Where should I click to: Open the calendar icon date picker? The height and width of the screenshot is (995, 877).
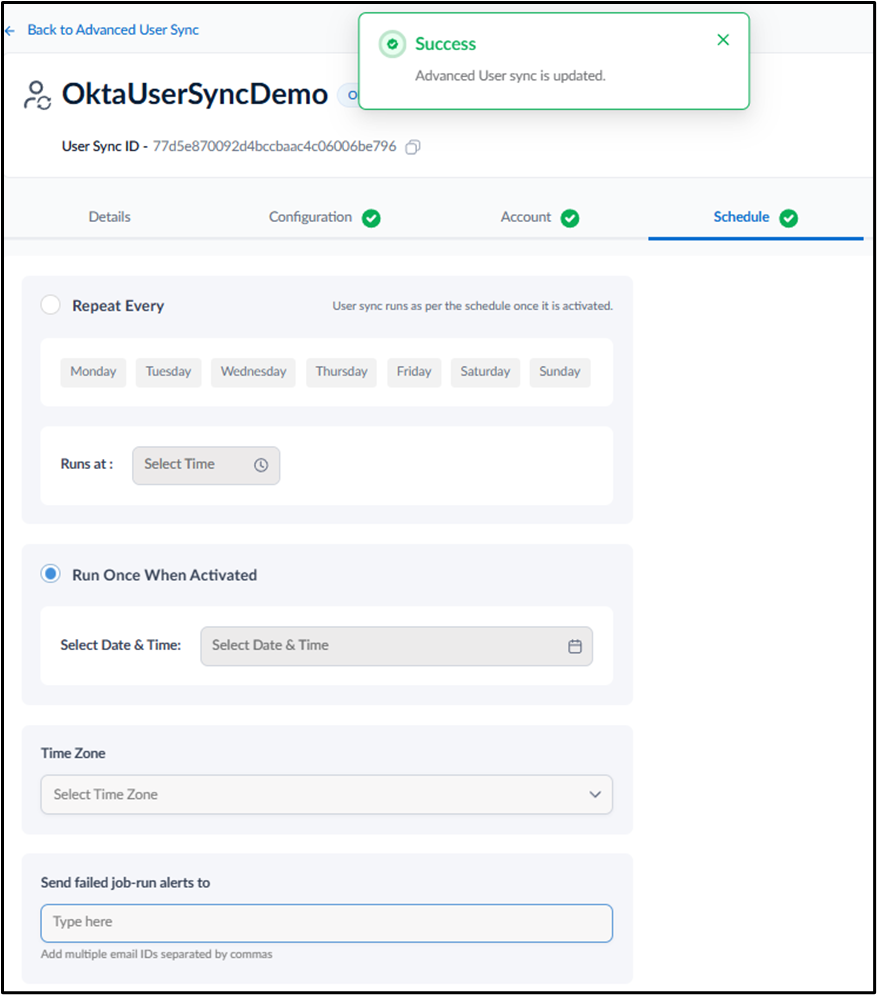click(575, 647)
